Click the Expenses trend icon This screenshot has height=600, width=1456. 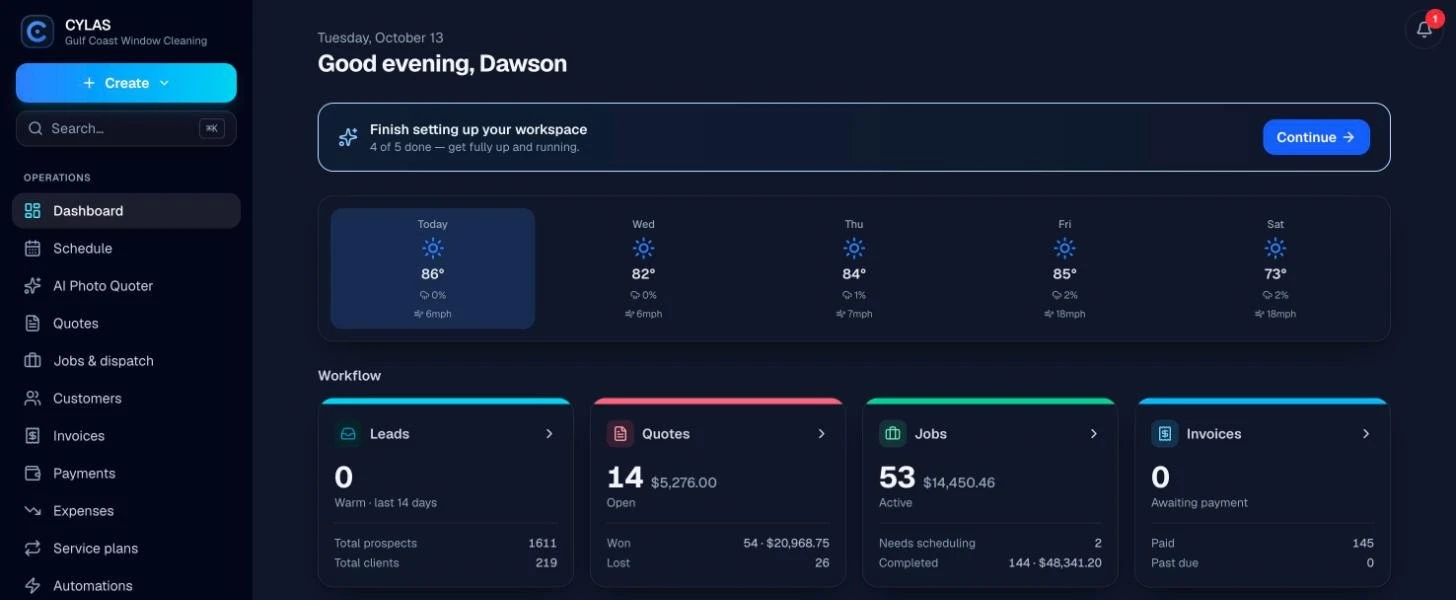pos(33,511)
